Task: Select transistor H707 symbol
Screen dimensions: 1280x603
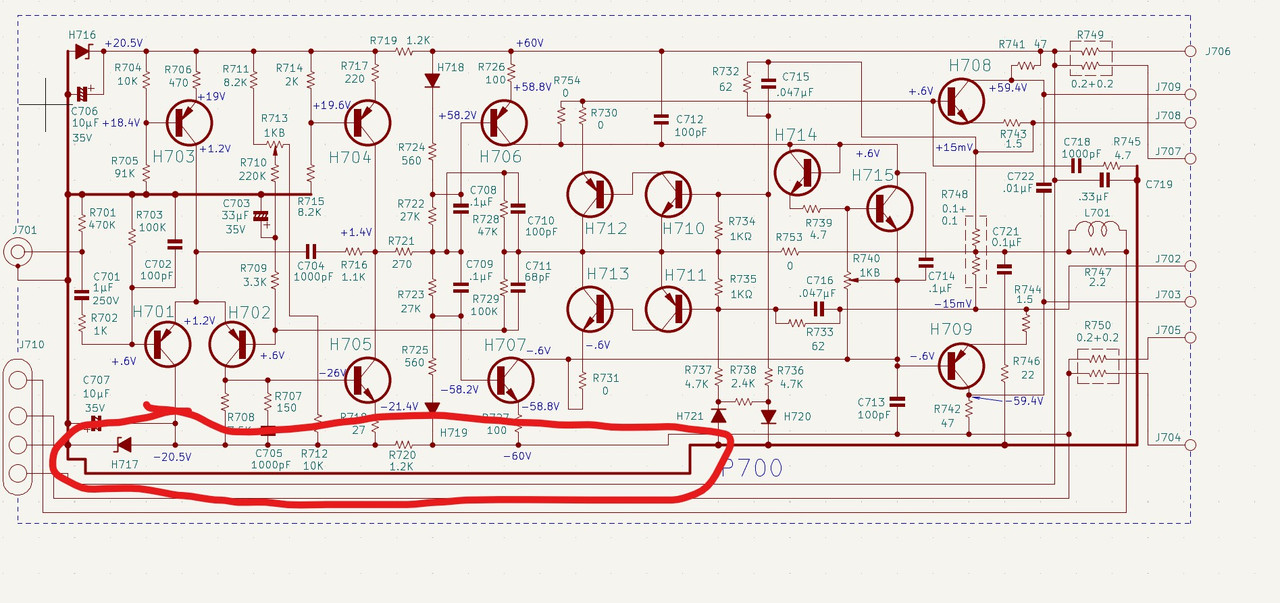Action: point(511,379)
